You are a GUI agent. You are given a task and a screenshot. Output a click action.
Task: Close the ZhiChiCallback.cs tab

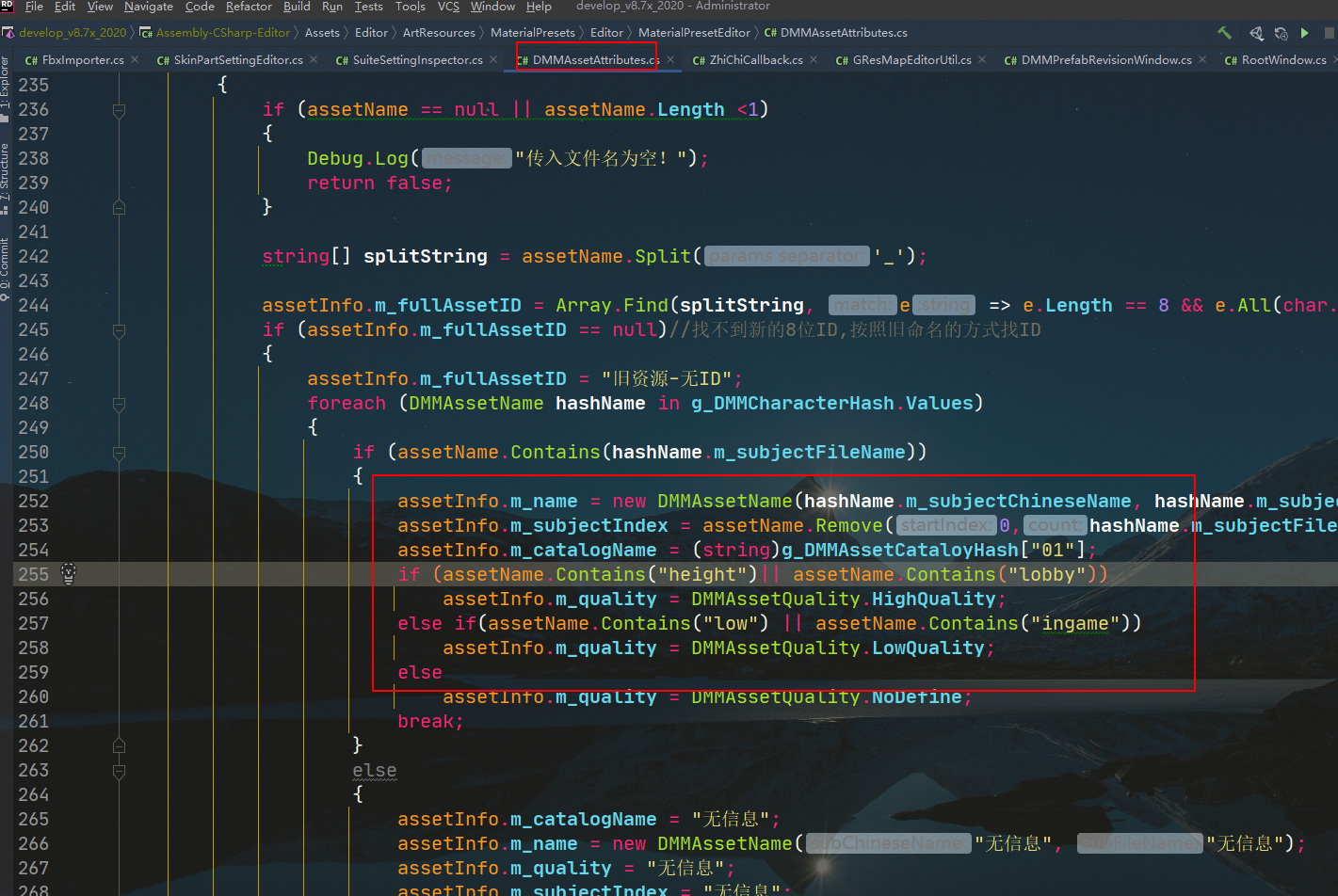[x=814, y=59]
